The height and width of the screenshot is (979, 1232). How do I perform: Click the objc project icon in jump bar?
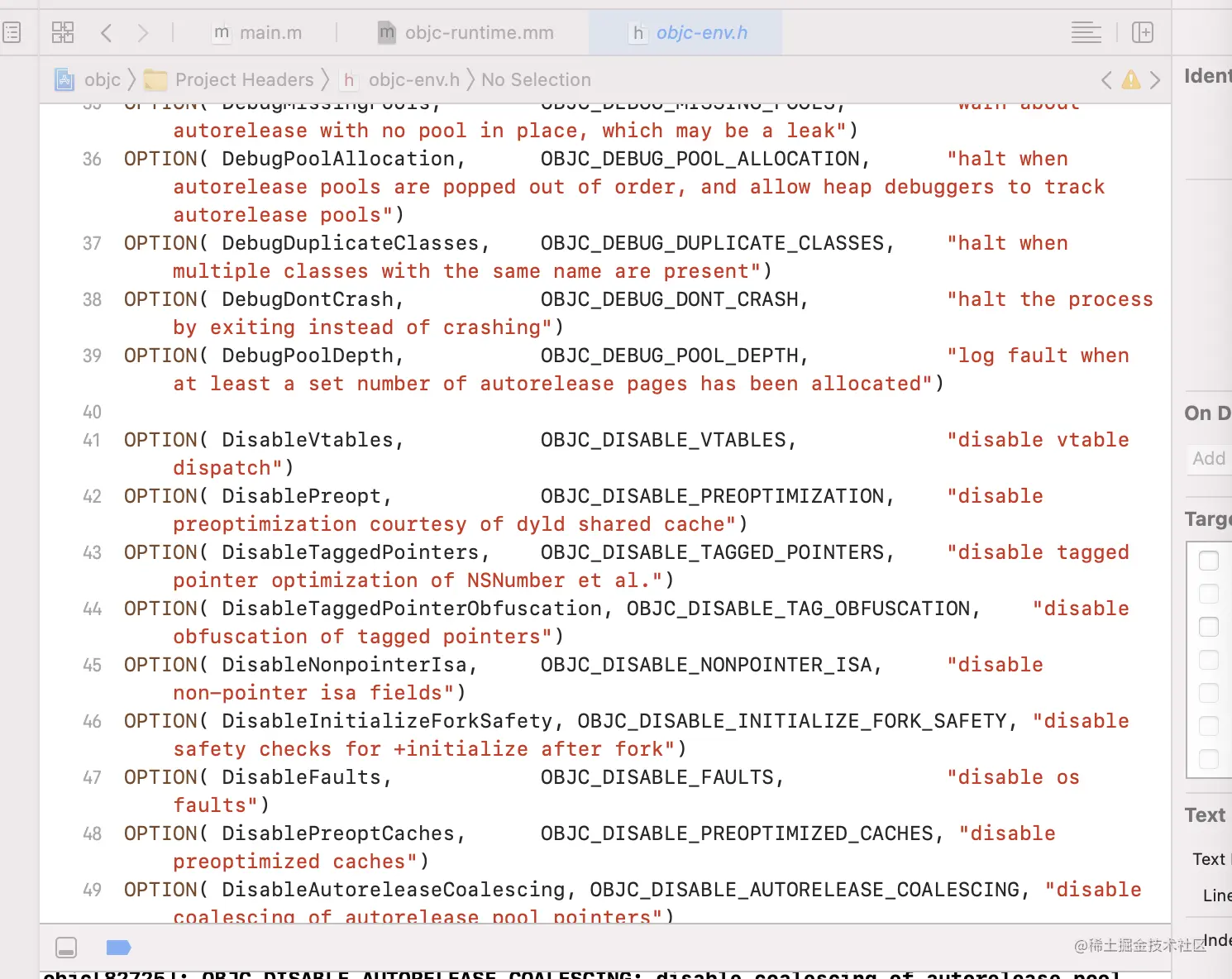64,80
